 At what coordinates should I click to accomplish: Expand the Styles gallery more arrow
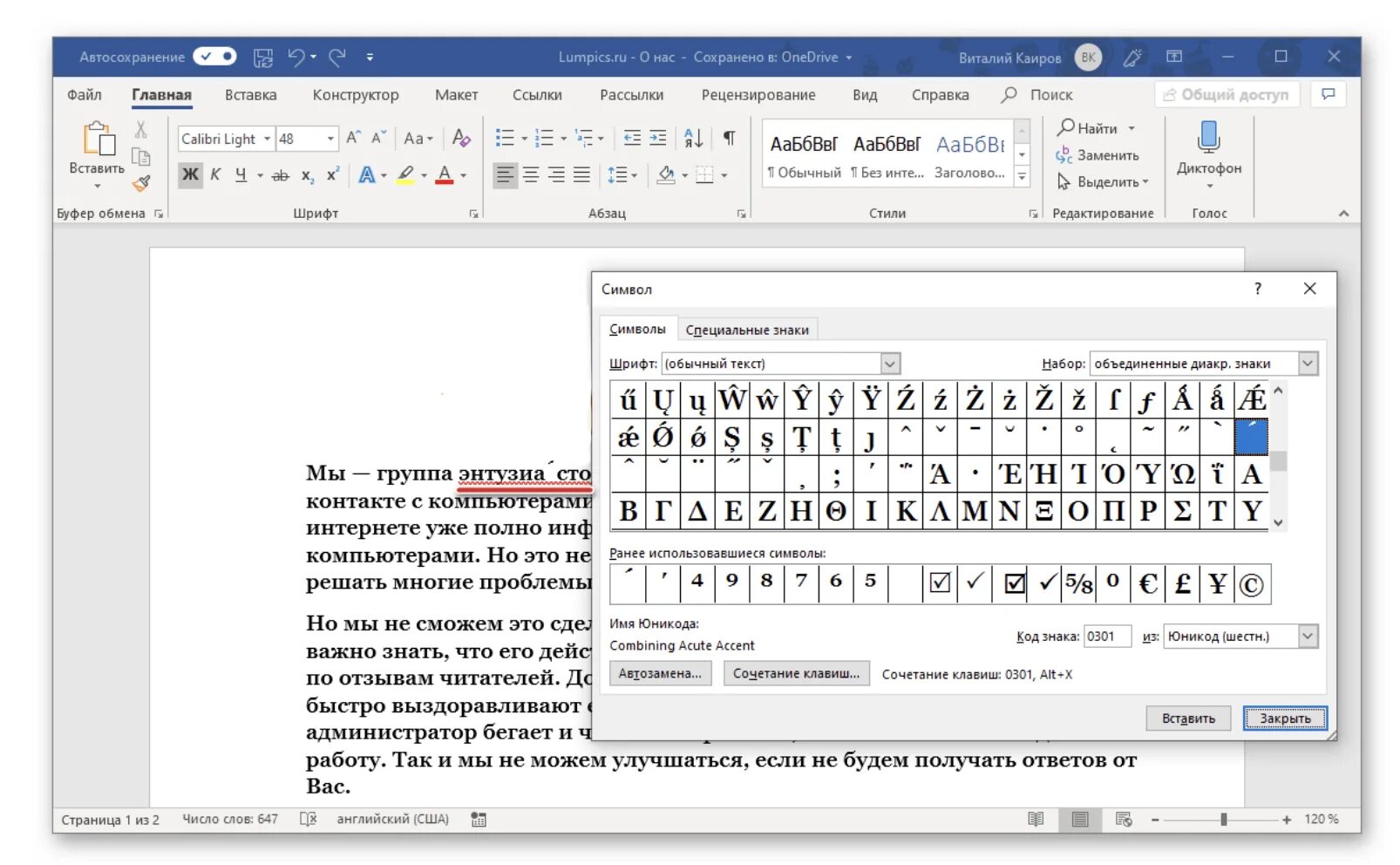point(1022,177)
